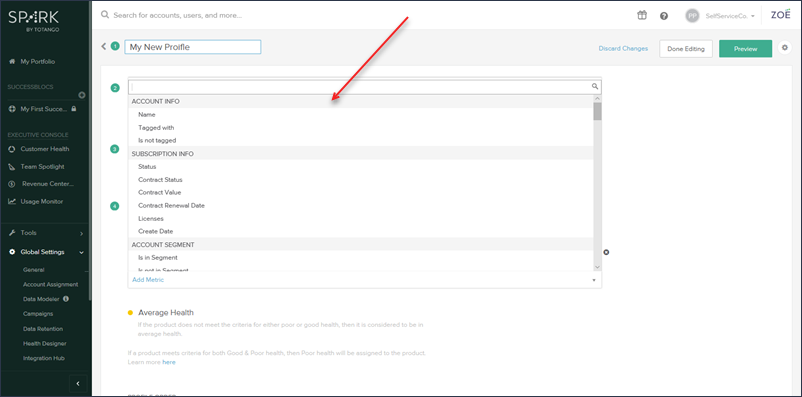Click the Data Modeler info icon
Screen dimensions: 802x397
(66, 299)
